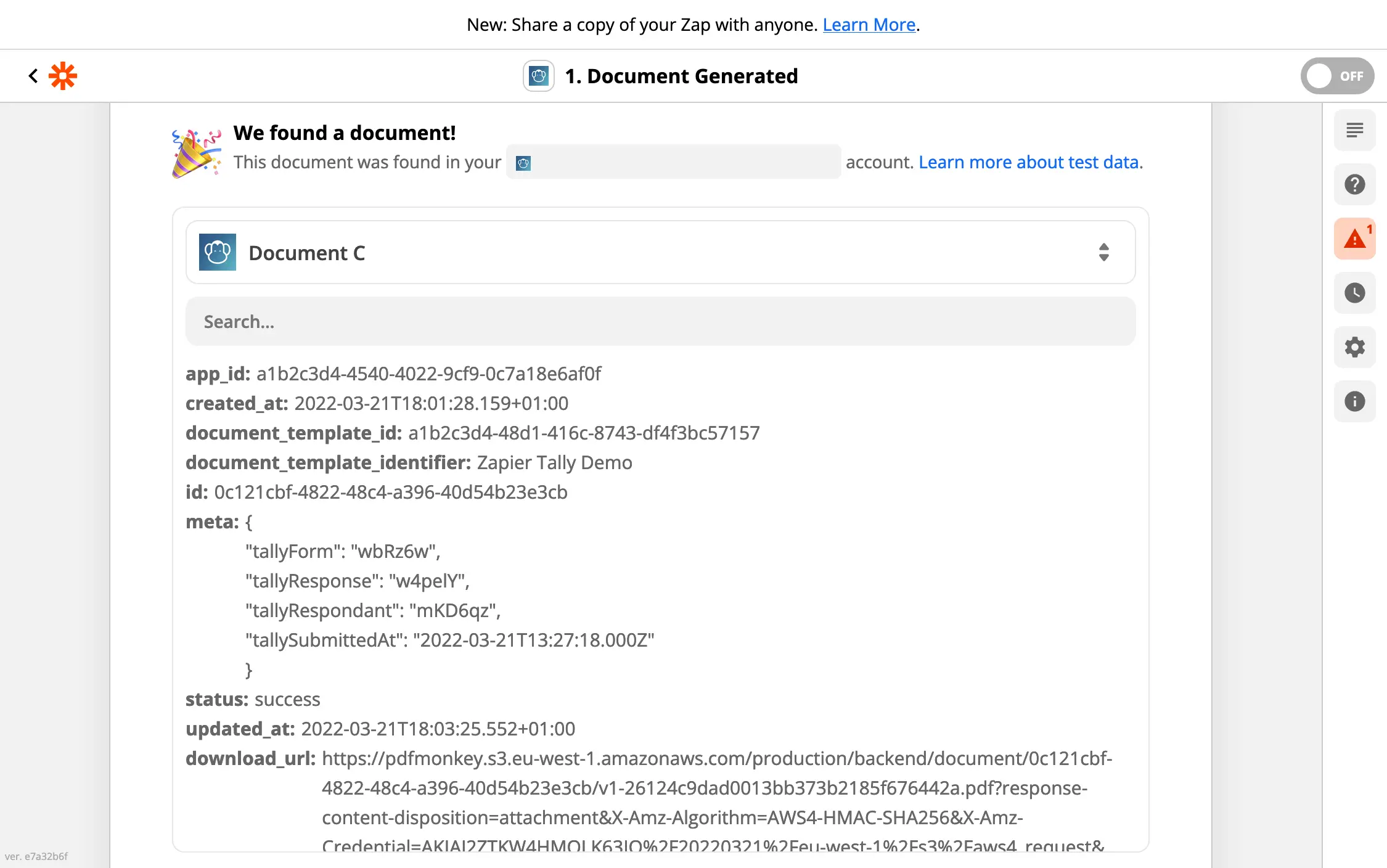The height and width of the screenshot is (868, 1387).
Task: Expand the Document C selector dropdown
Action: click(x=660, y=253)
